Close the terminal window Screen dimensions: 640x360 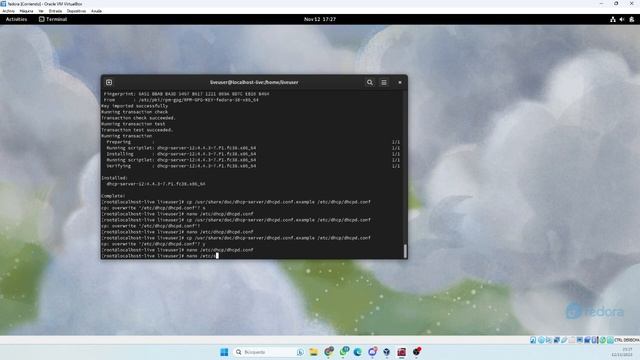400,82
